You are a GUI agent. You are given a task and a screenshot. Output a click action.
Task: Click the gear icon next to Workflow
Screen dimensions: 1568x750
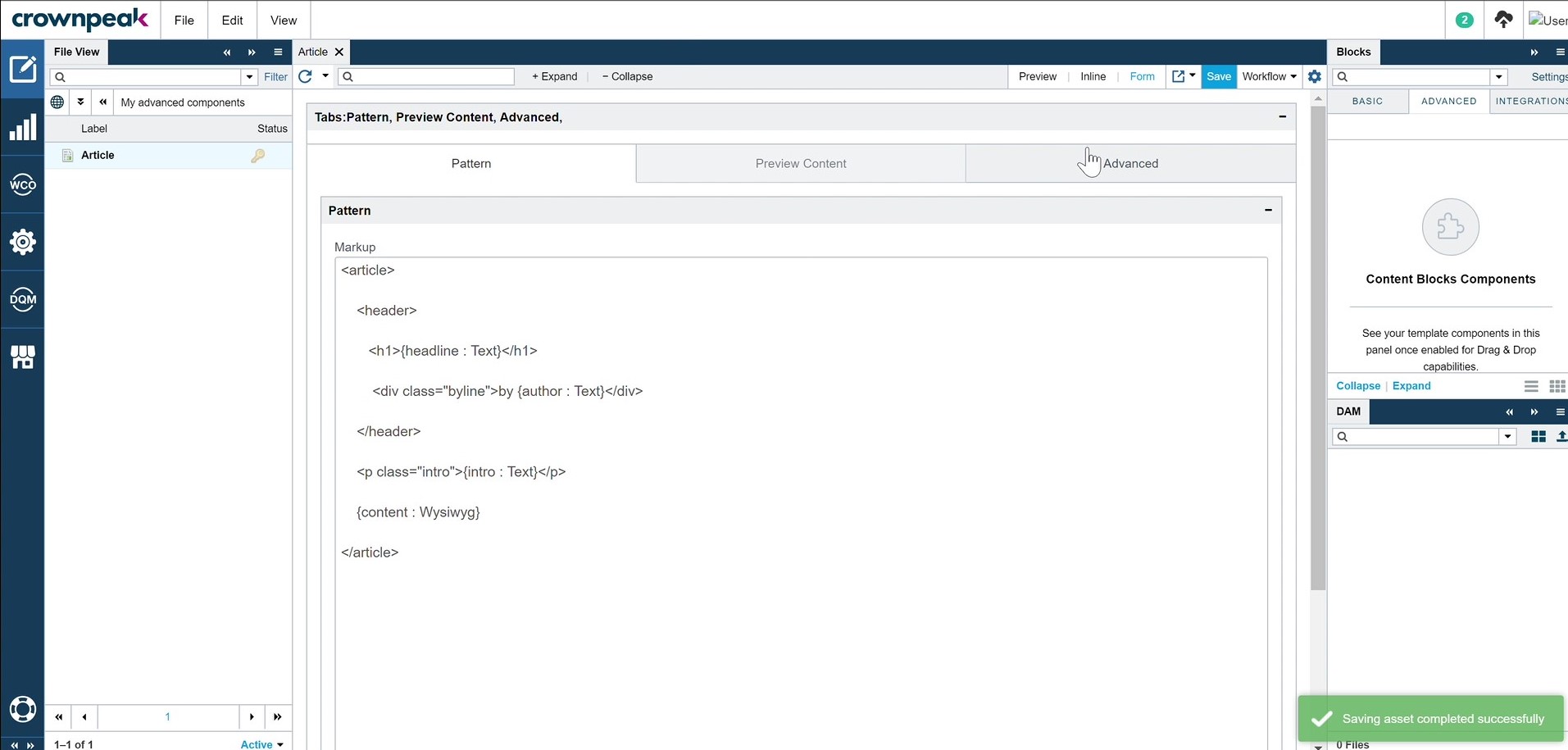click(1315, 76)
